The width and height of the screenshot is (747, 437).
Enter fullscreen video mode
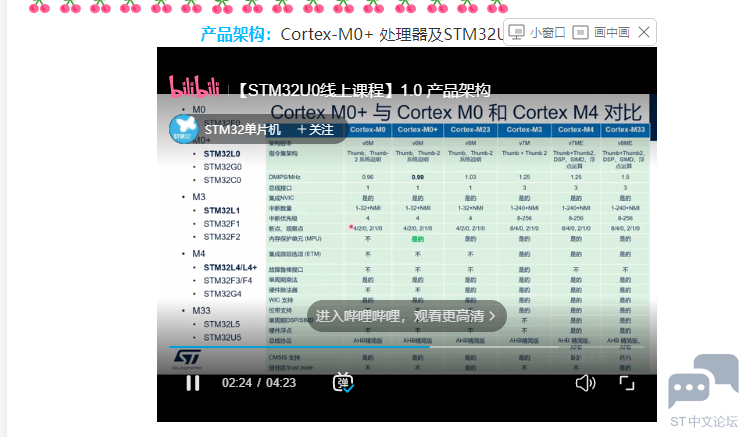pos(627,383)
